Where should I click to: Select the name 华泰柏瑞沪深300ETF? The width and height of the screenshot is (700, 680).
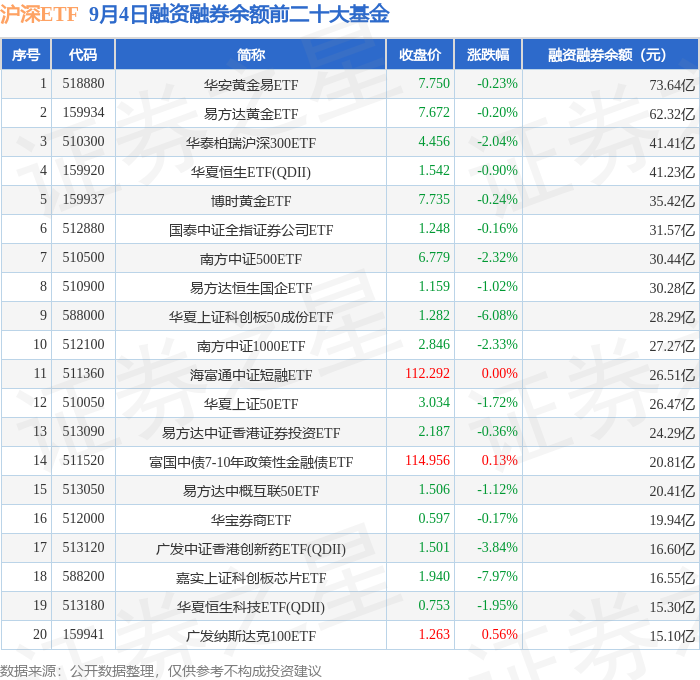click(x=251, y=143)
